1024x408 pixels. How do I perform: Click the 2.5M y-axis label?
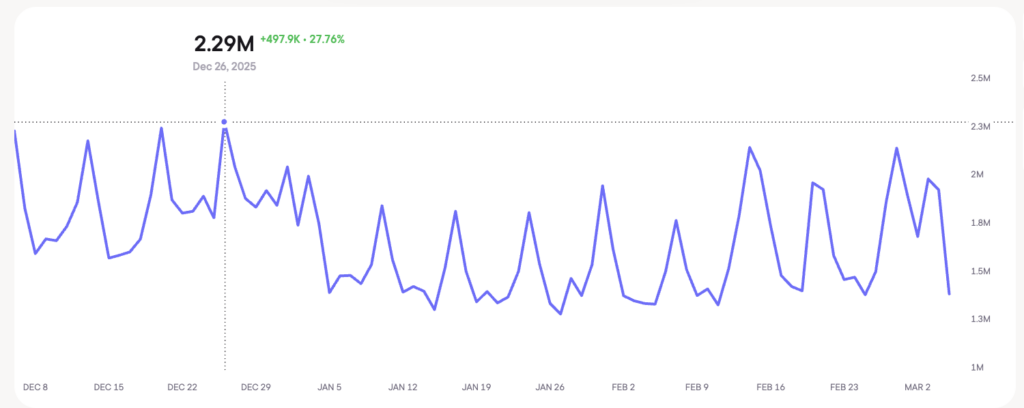979,79
